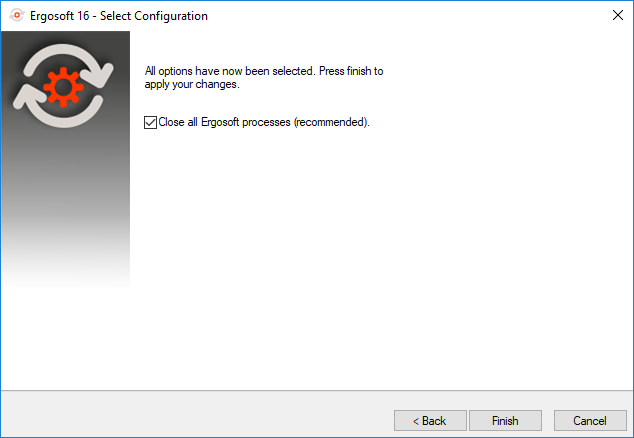The height and width of the screenshot is (438, 634).
Task: Click the 'apply your changes.' text line
Action: tap(192, 85)
